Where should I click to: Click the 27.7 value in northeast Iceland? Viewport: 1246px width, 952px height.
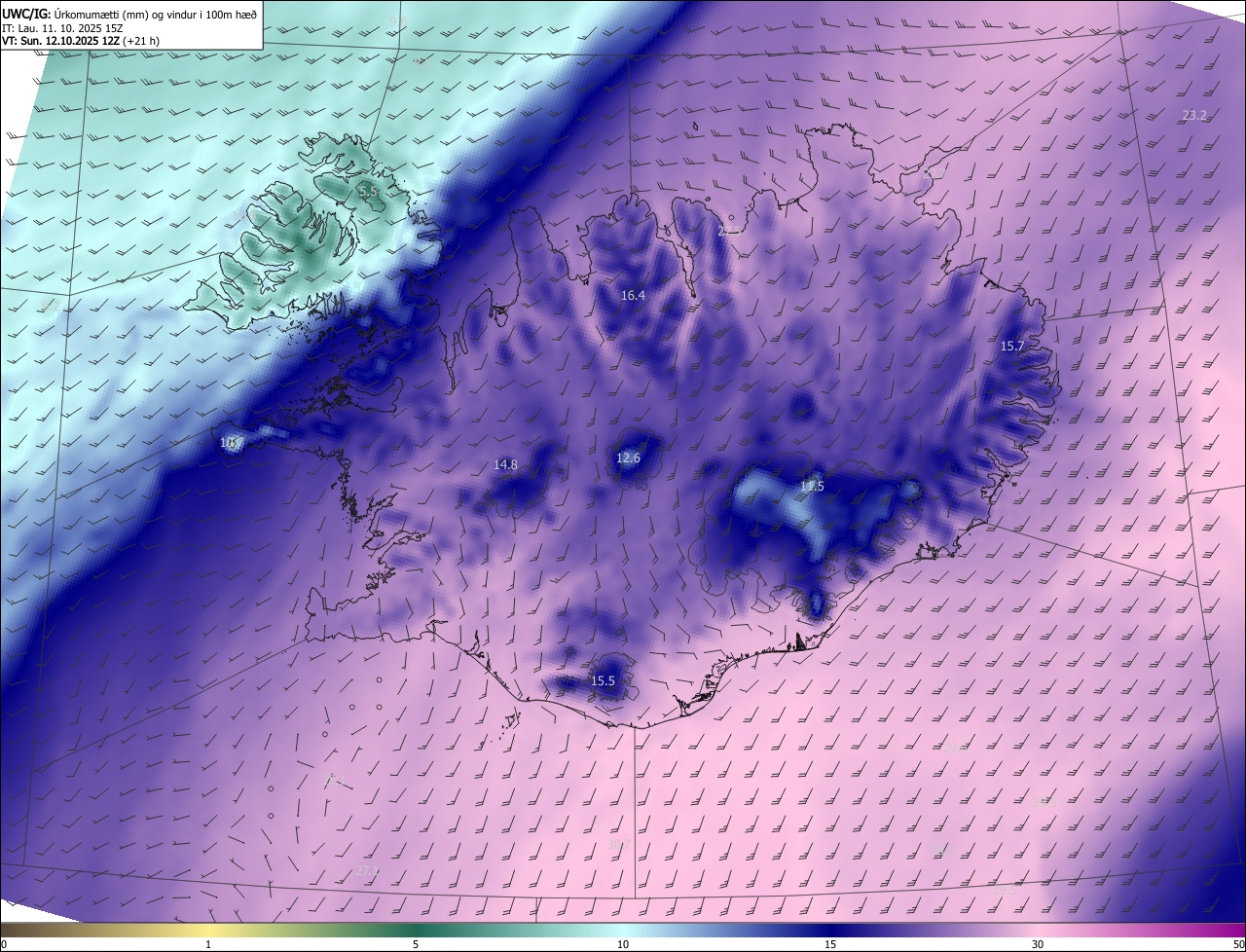pyautogui.click(x=934, y=173)
